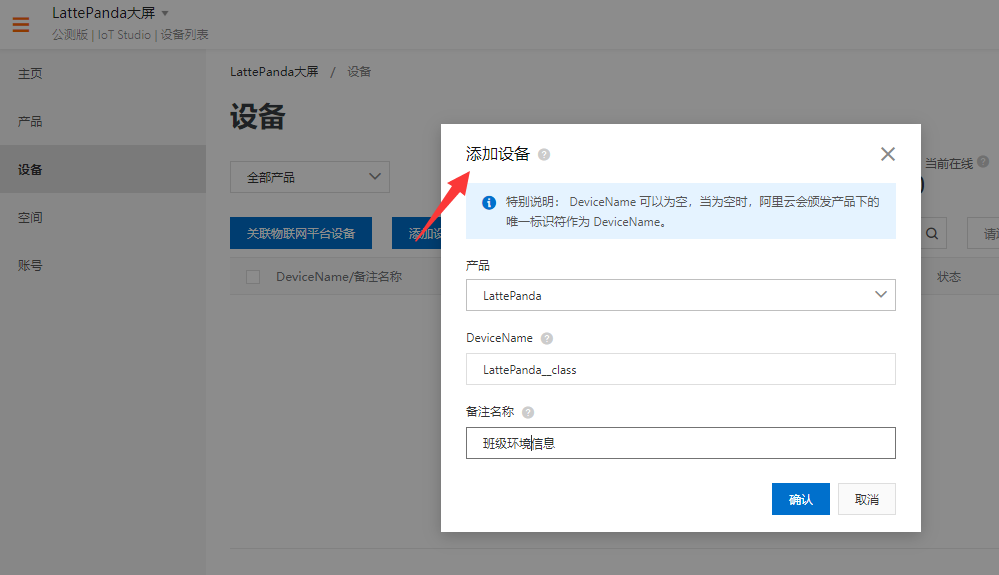Click the blue info icon in the notice
The image size is (999, 575).
pyautogui.click(x=489, y=203)
